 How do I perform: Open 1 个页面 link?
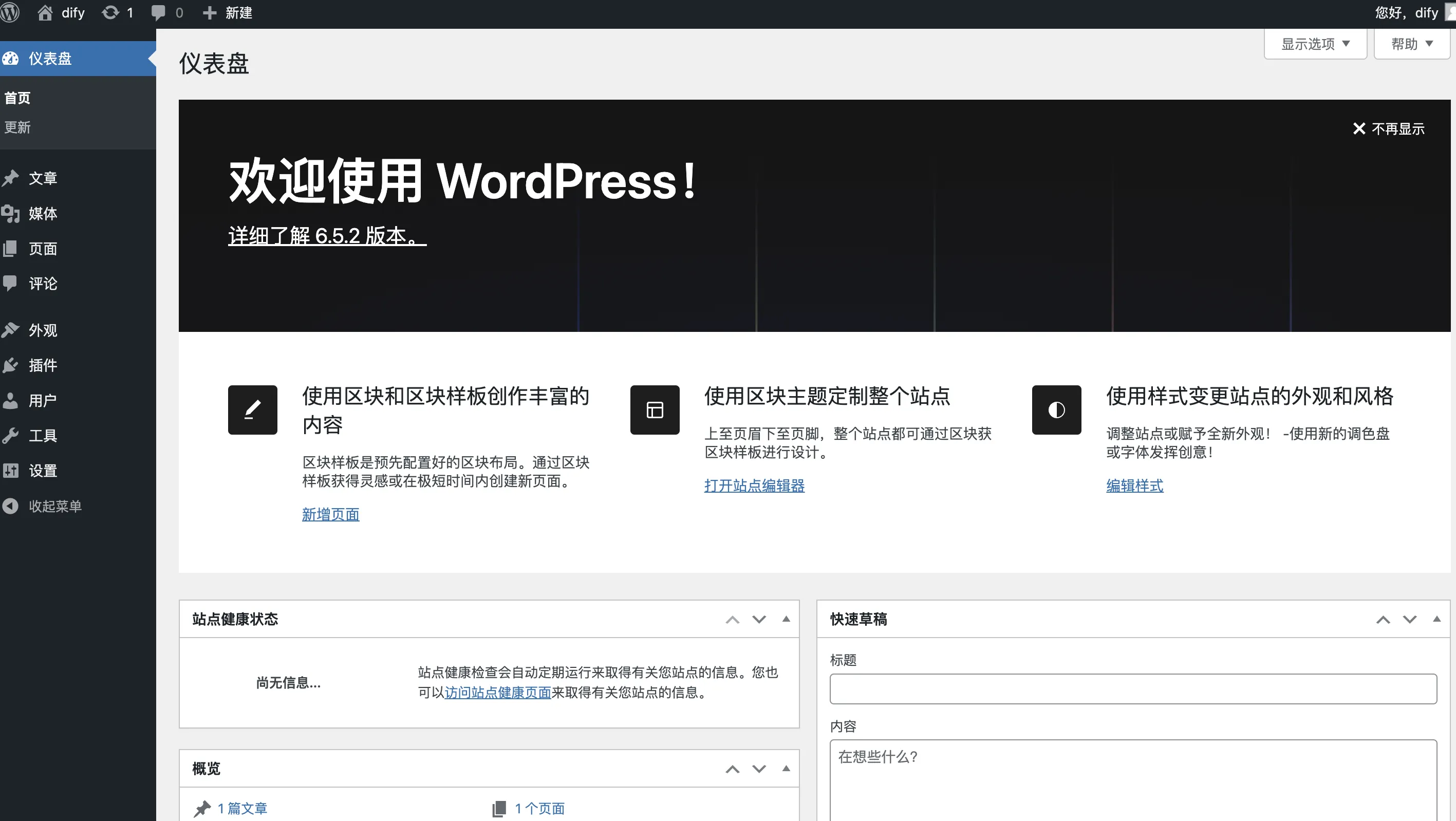click(539, 809)
